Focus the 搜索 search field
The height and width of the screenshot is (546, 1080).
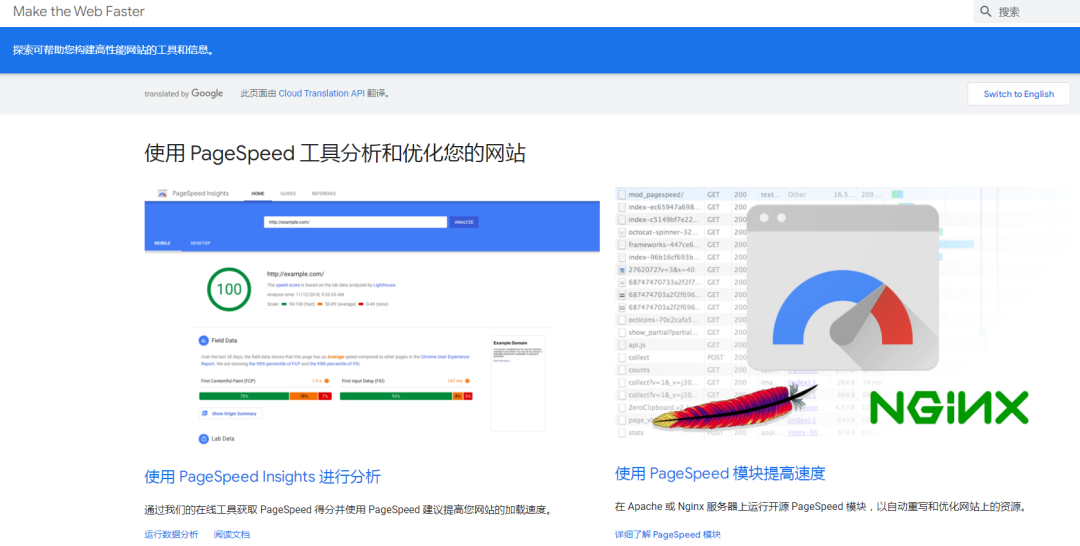click(1026, 12)
